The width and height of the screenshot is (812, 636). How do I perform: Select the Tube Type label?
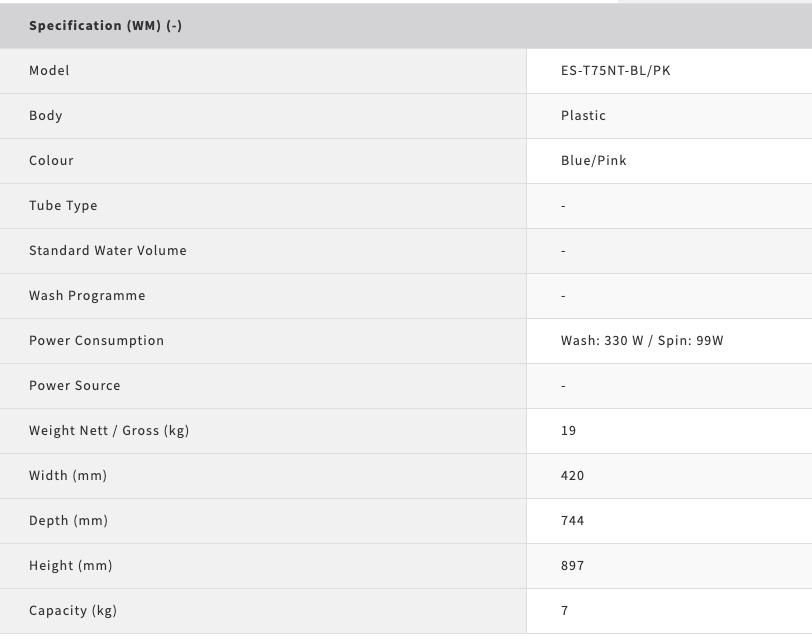coord(63,206)
